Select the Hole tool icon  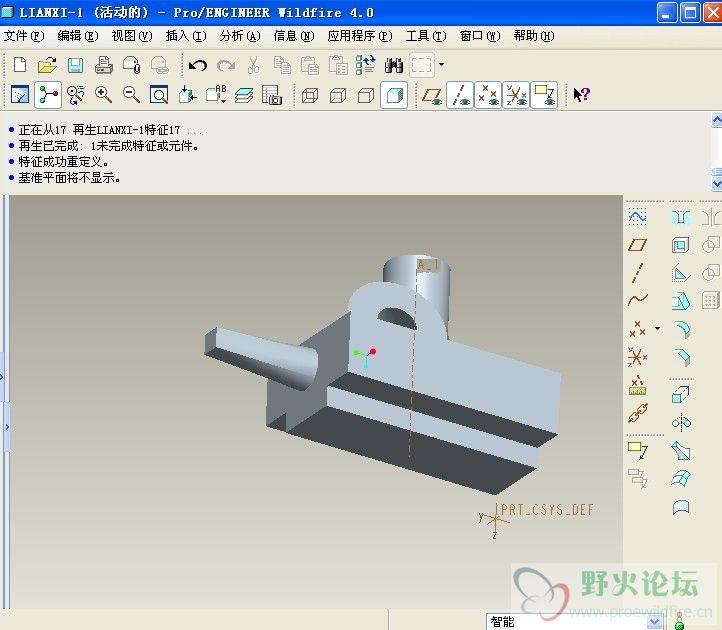tap(681, 217)
